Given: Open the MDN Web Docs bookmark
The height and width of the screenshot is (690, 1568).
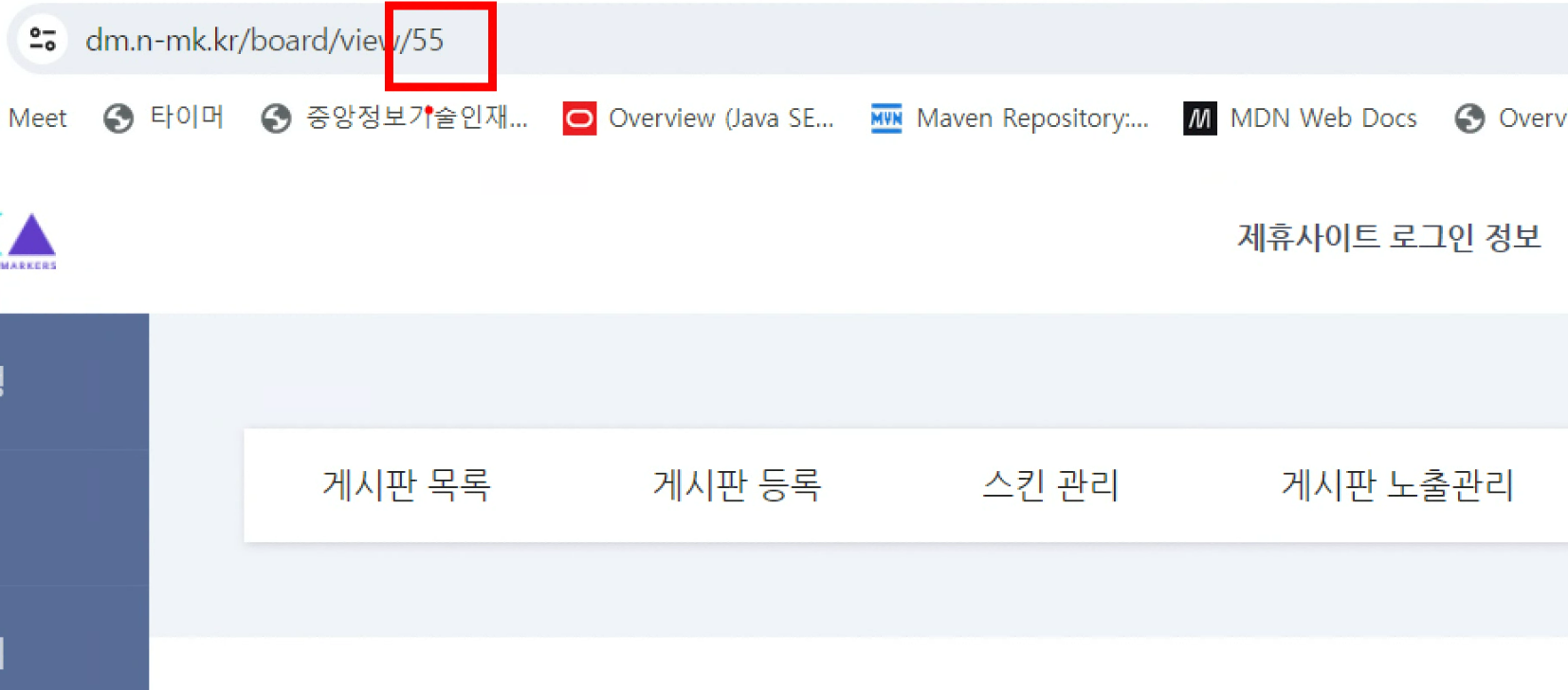Looking at the screenshot, I should click(x=1323, y=118).
